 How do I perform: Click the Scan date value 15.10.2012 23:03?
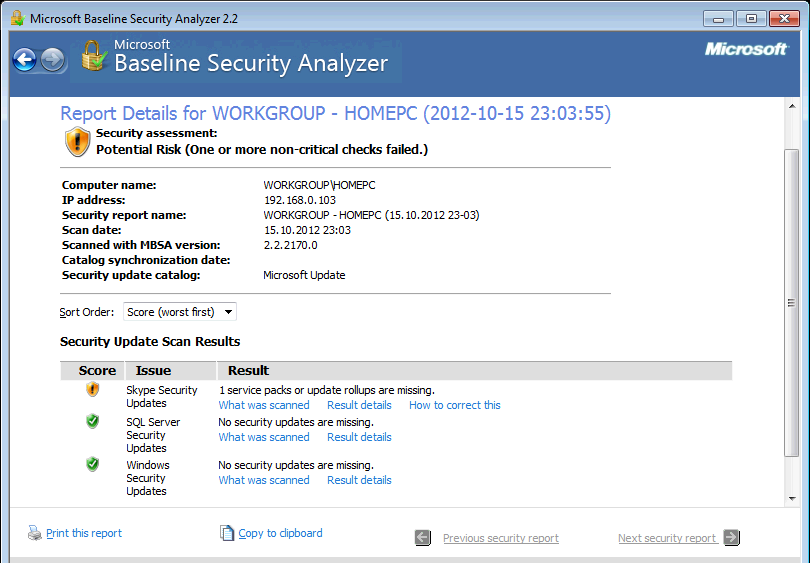tap(307, 230)
